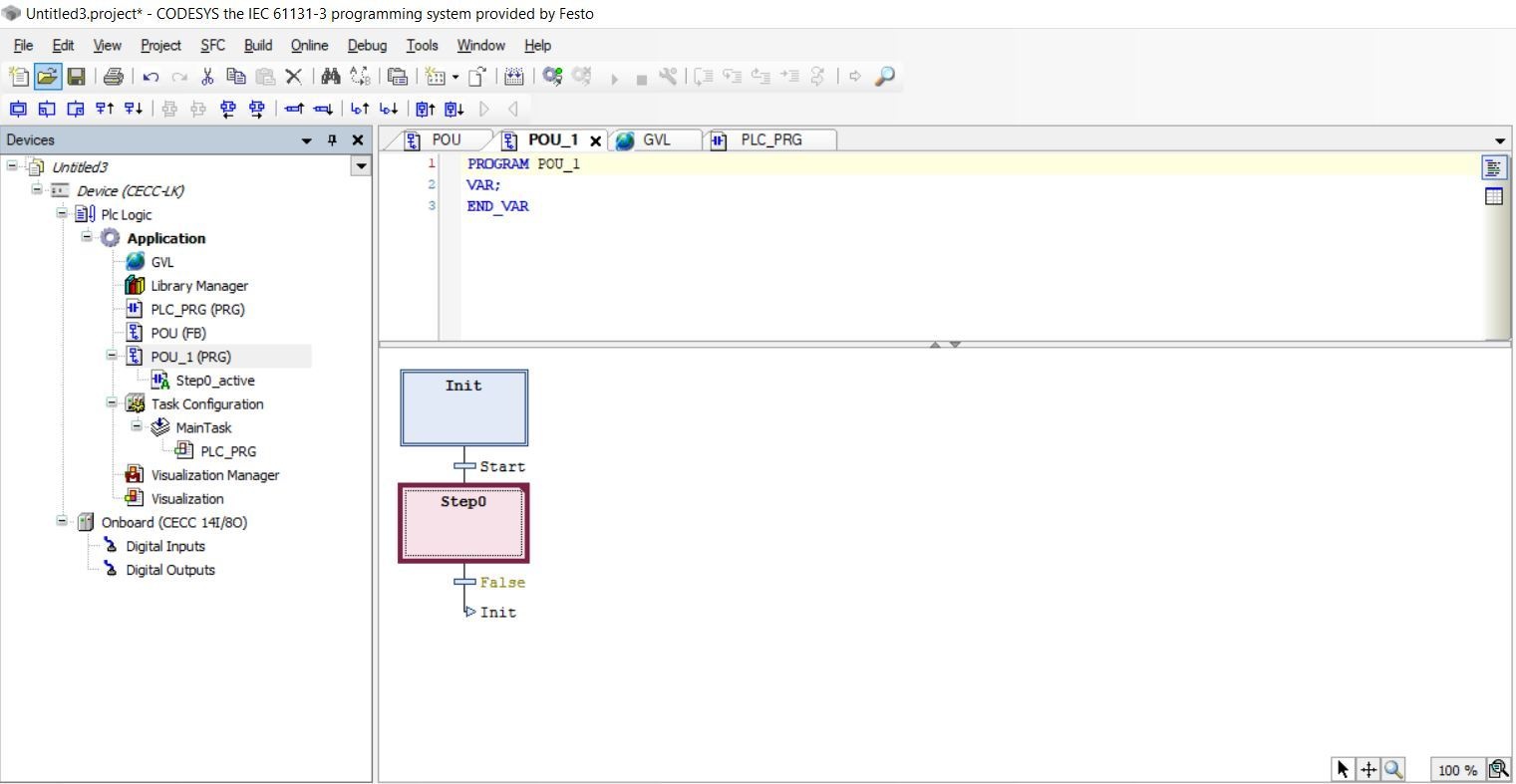Open the SFC menu

[x=212, y=46]
